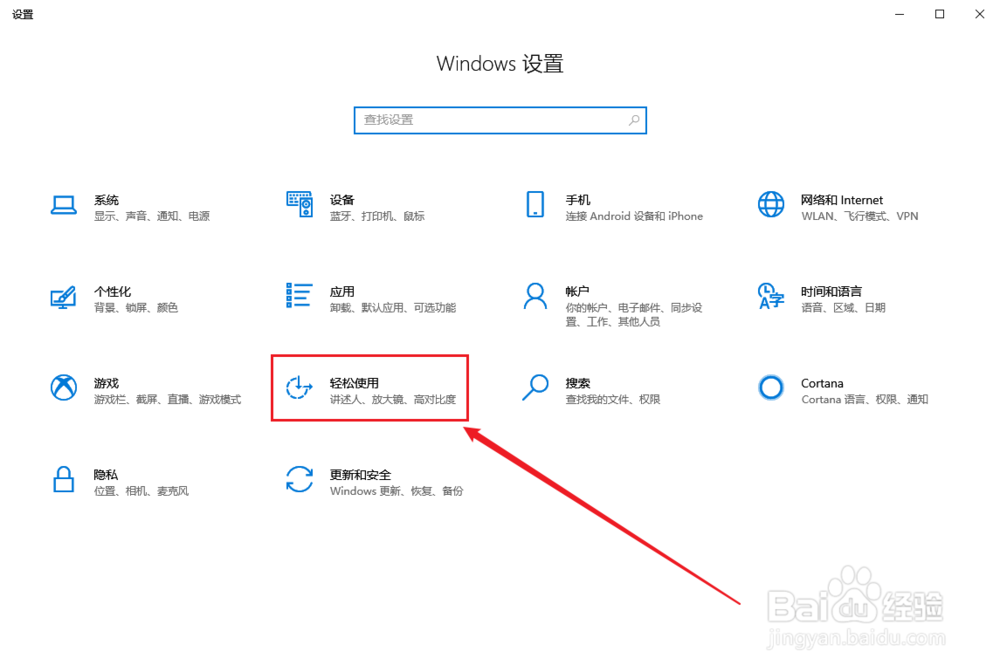1000x672 pixels.
Task: Click the 更新和安全 arrows icon
Action: coord(299,481)
